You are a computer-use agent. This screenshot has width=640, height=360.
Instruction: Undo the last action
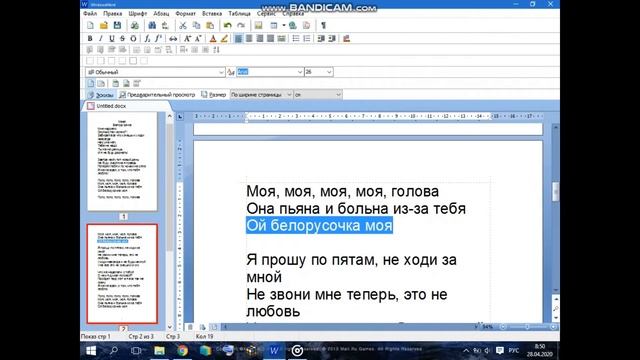(227, 25)
